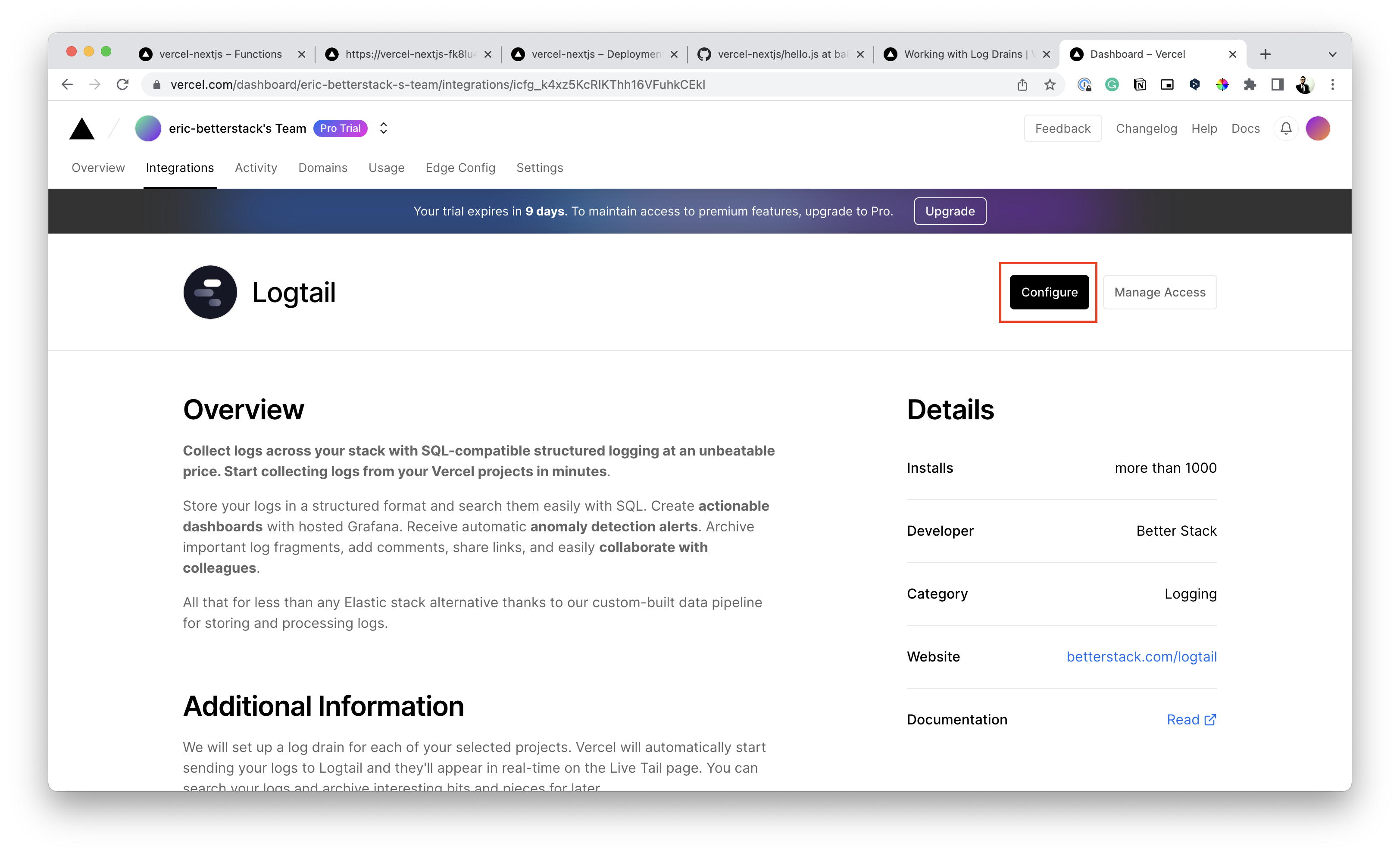
Task: Open the Help link
Action: coord(1204,128)
